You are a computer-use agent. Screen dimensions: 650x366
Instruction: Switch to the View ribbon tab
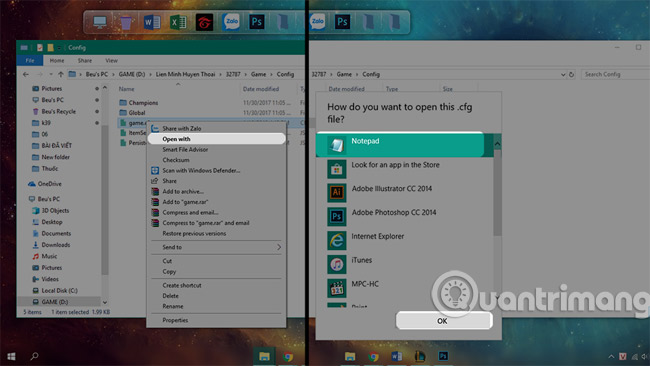[111, 61]
